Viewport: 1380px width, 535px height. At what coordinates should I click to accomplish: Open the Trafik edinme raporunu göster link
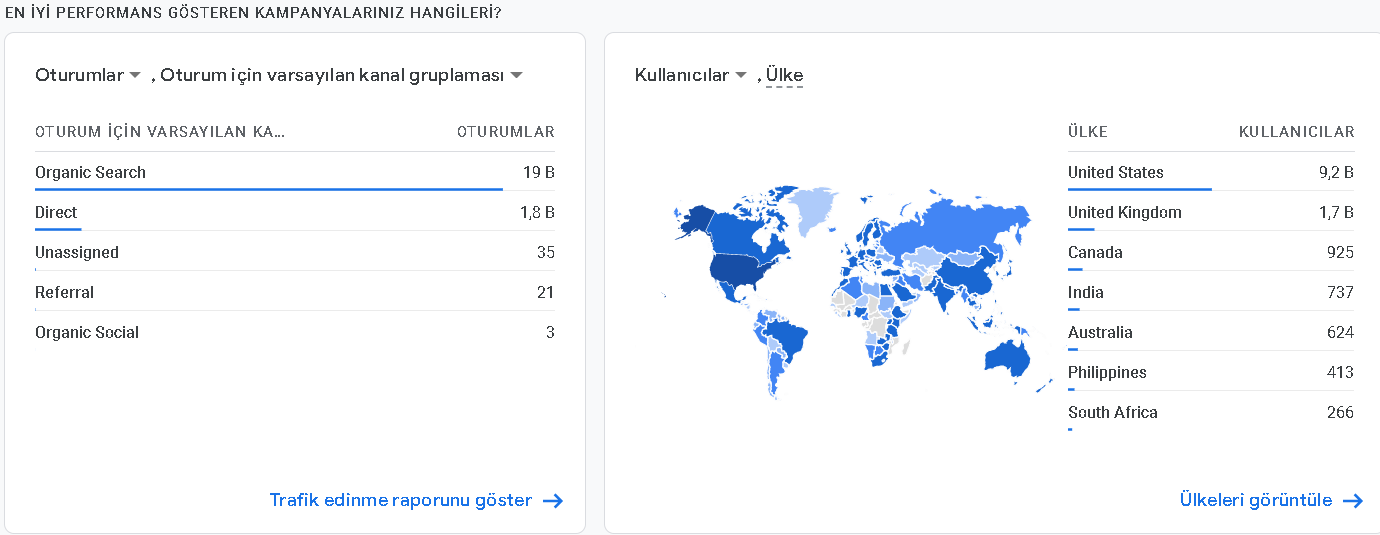click(400, 500)
